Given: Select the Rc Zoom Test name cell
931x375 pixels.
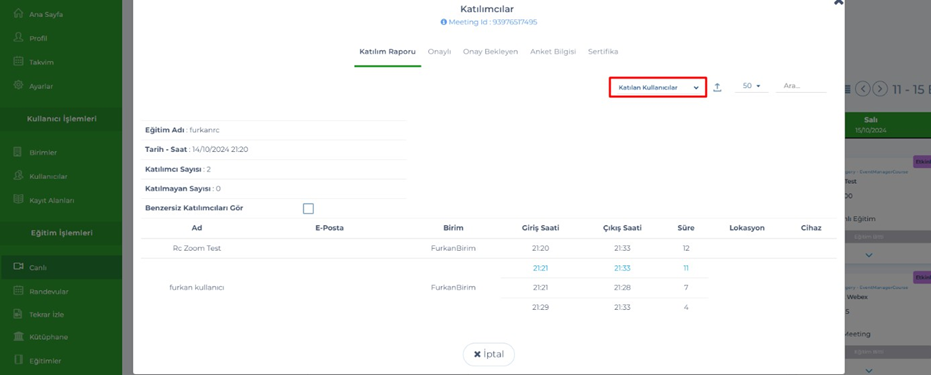Looking at the screenshot, I should (x=197, y=248).
